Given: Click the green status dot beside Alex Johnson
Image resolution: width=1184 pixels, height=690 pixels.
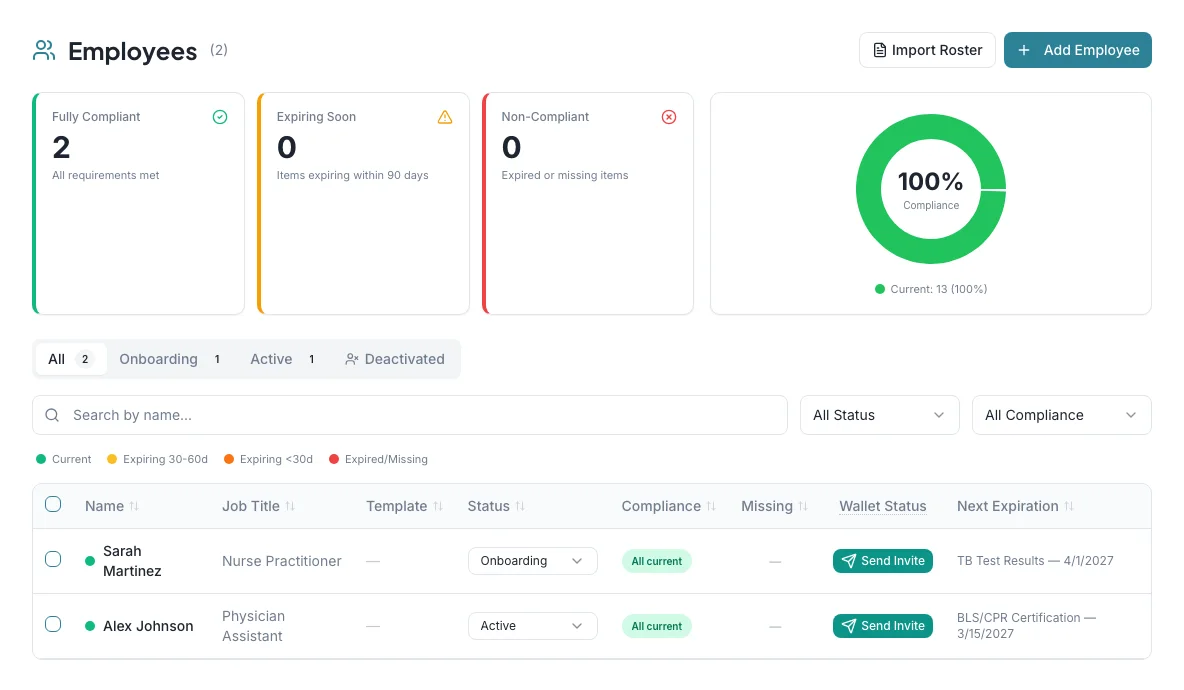Looking at the screenshot, I should 90,626.
